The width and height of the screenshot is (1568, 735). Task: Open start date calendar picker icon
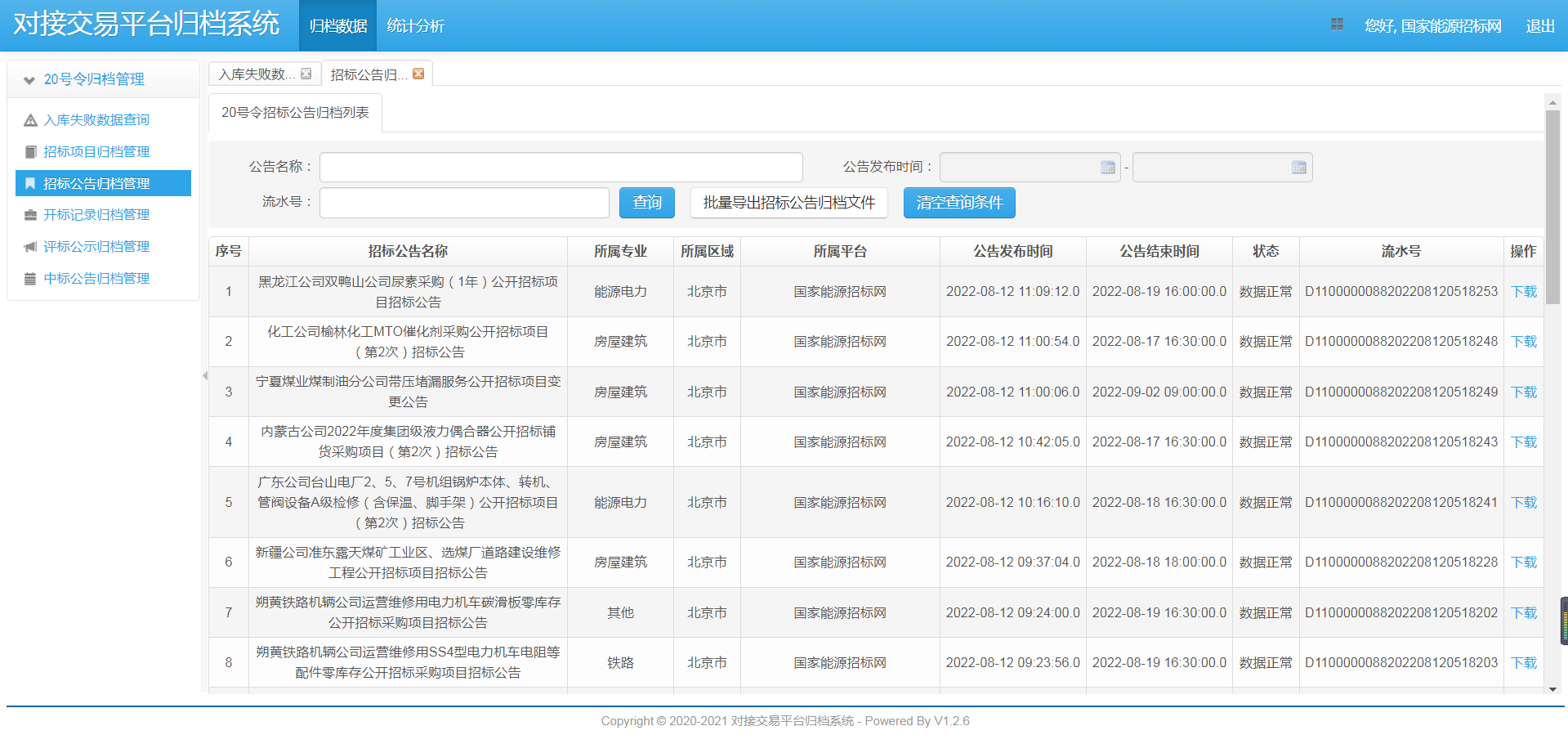1107,168
